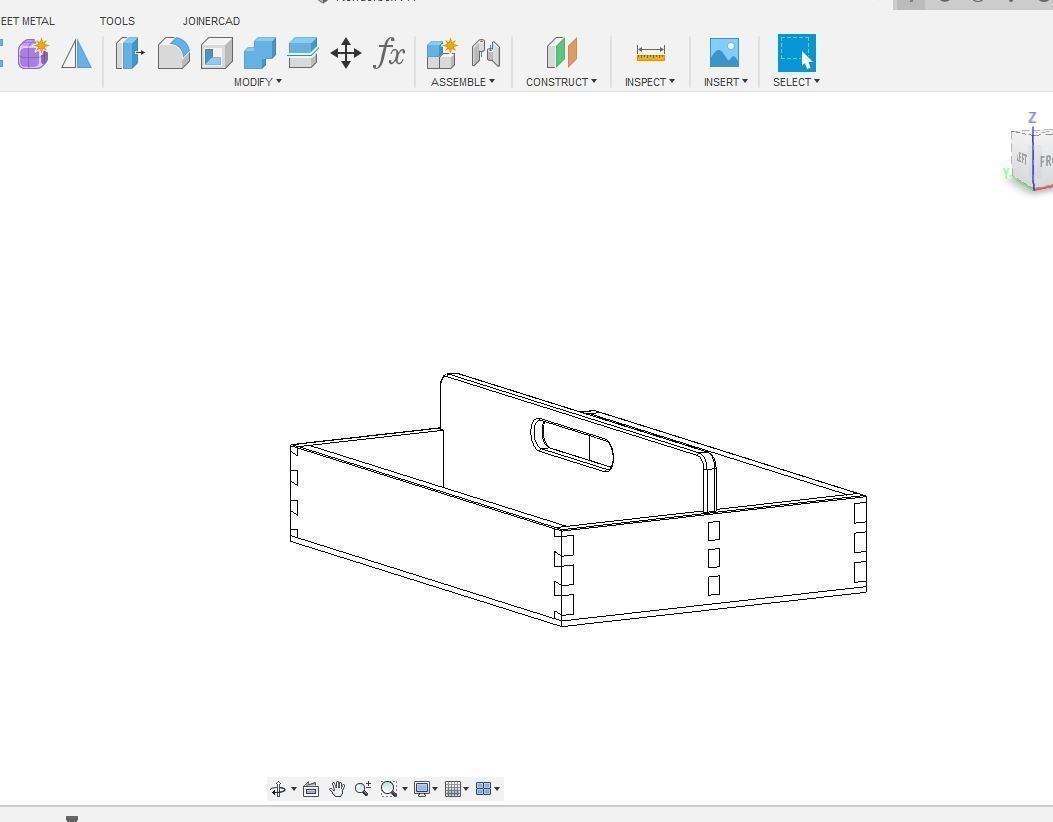
Task: Click the Grid and Snaps icon
Action: [x=453, y=788]
